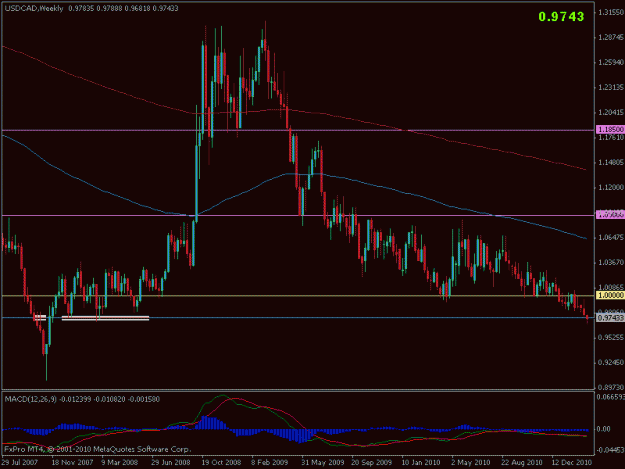Screen dimensions: 625x469
Task: Click the 10 Jan 2010 date label
Action: (x=421, y=462)
